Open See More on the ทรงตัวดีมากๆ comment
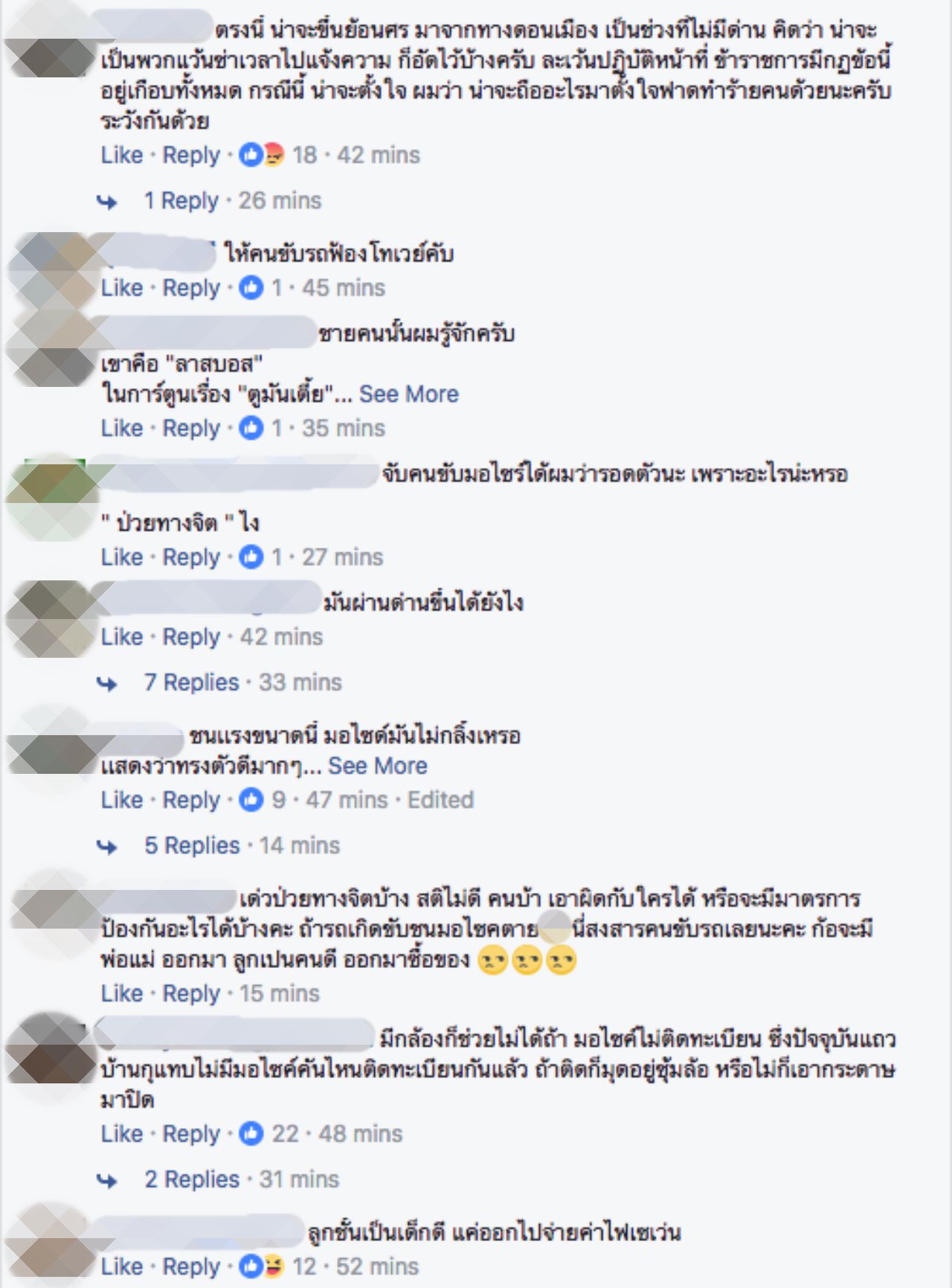Viewport: 952px width, 1288px height. (x=378, y=766)
